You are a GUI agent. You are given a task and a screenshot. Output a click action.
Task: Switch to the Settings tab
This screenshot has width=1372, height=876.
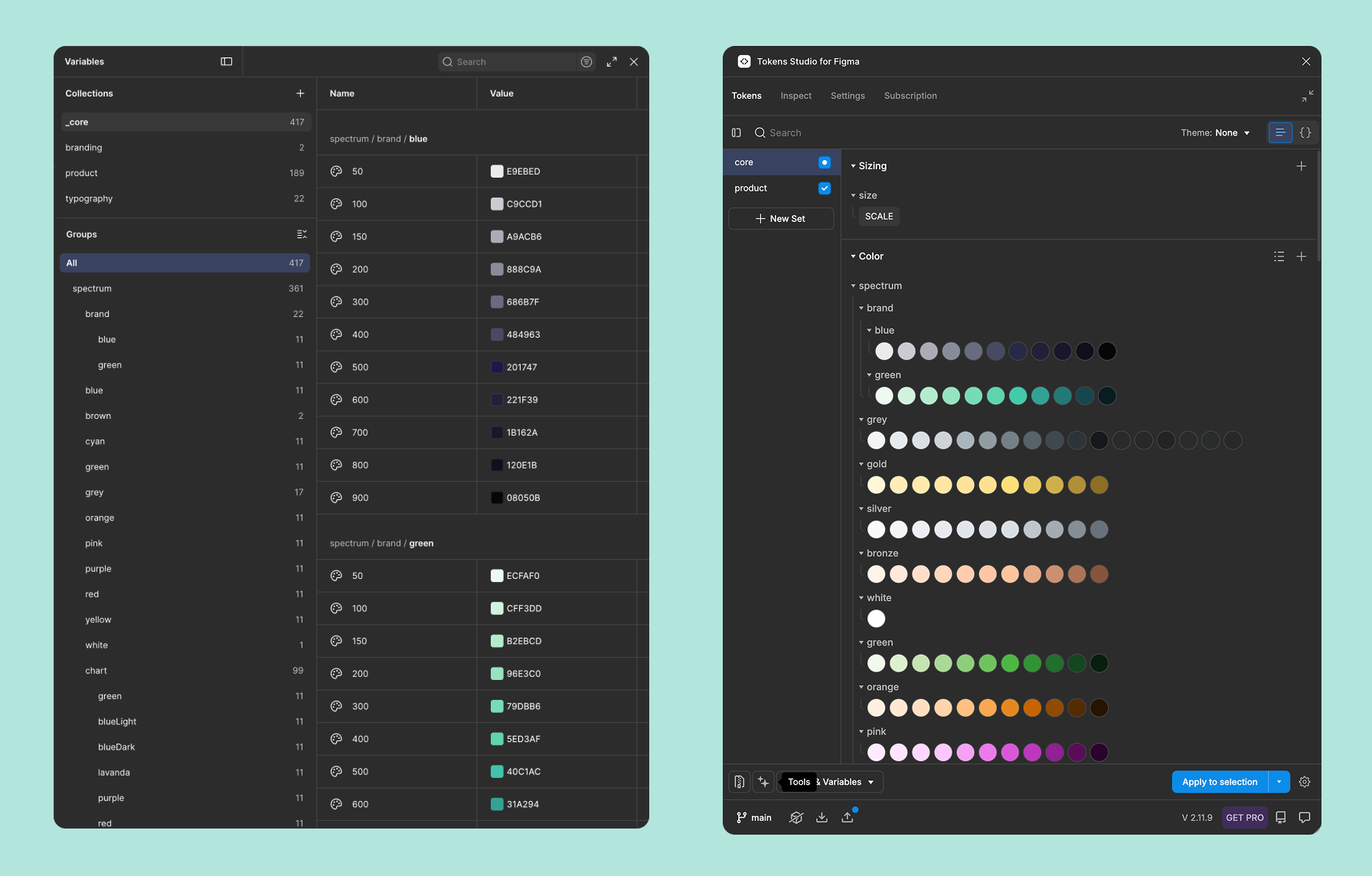848,96
